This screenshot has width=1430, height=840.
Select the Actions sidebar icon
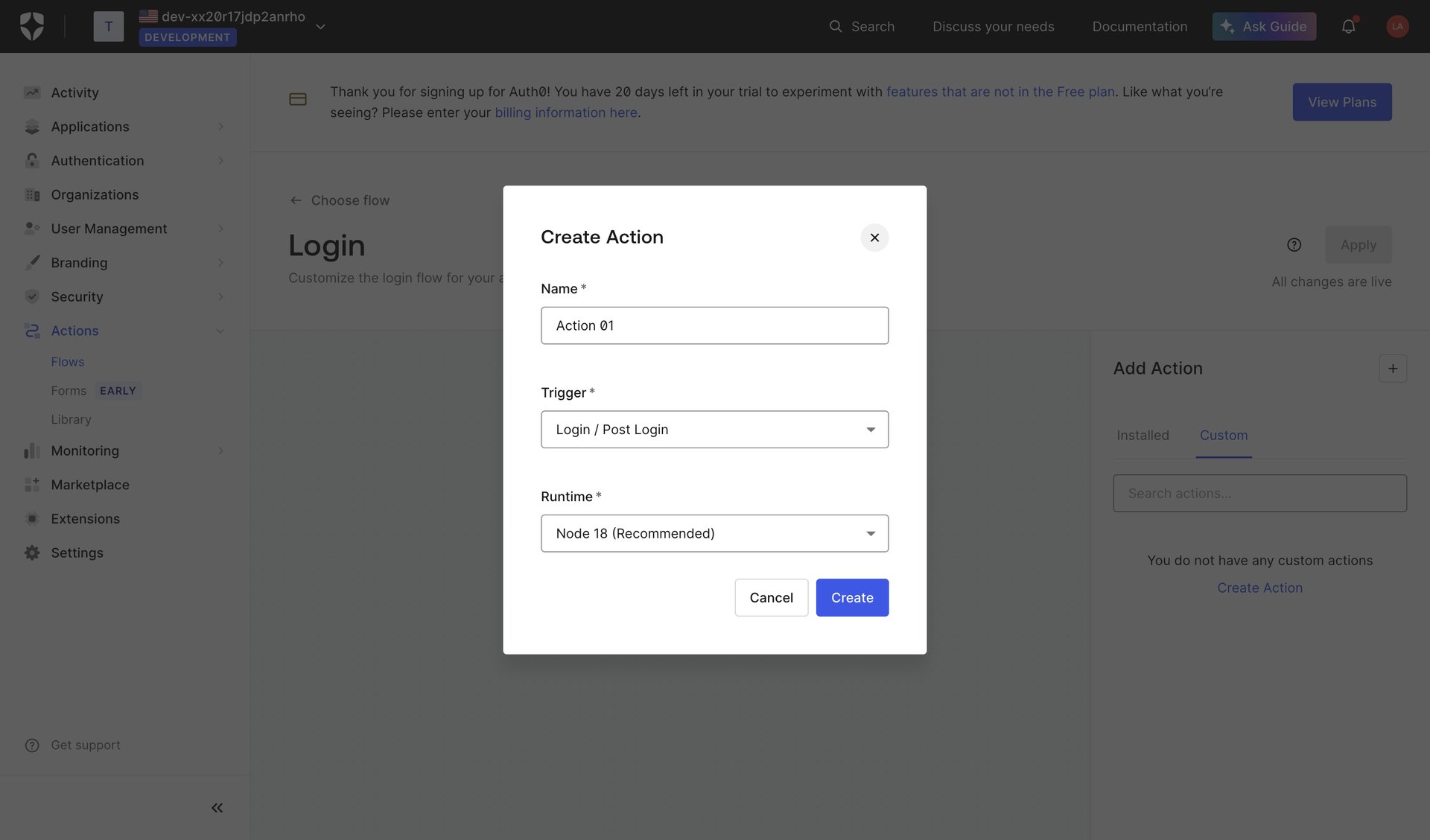click(32, 331)
